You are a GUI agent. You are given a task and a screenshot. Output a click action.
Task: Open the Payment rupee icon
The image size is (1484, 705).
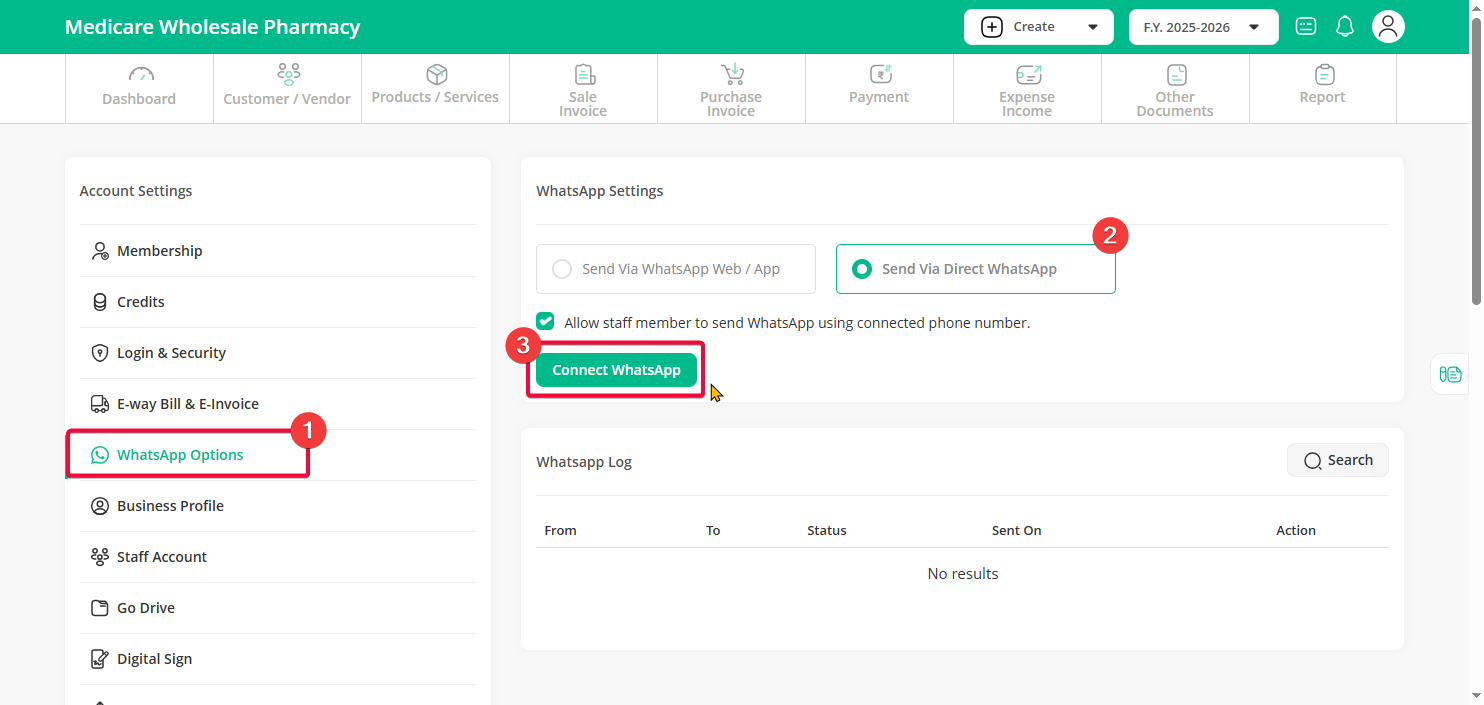click(x=880, y=75)
